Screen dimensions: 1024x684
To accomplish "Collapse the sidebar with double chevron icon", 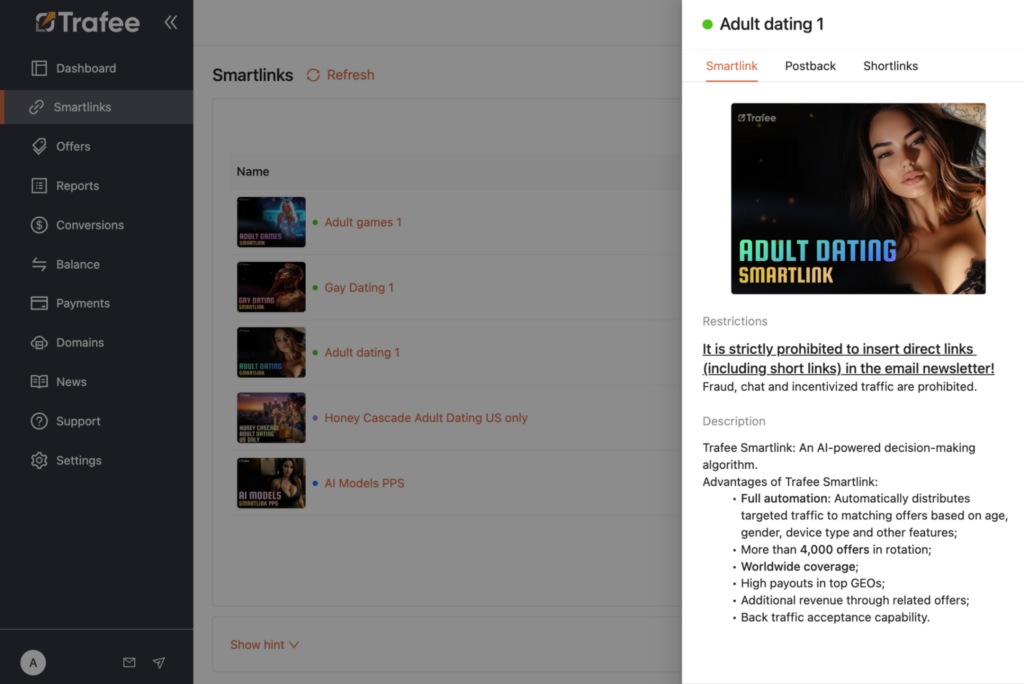I will (x=170, y=22).
